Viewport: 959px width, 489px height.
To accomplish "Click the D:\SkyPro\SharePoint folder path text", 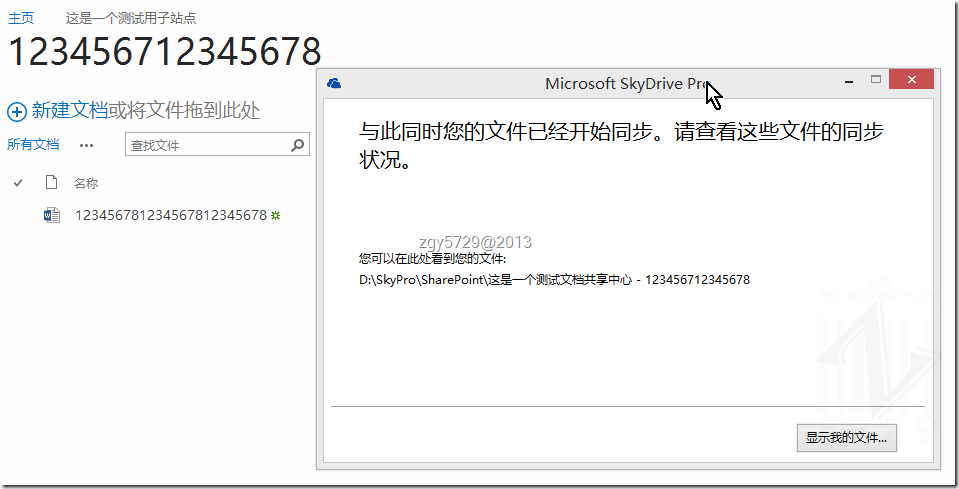I will click(554, 280).
